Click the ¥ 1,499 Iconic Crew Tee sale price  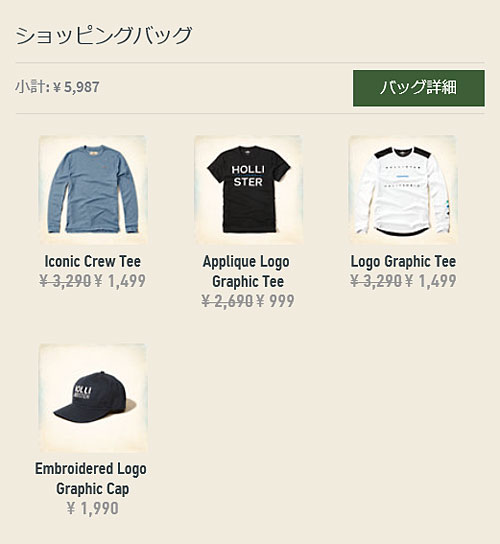coord(120,281)
